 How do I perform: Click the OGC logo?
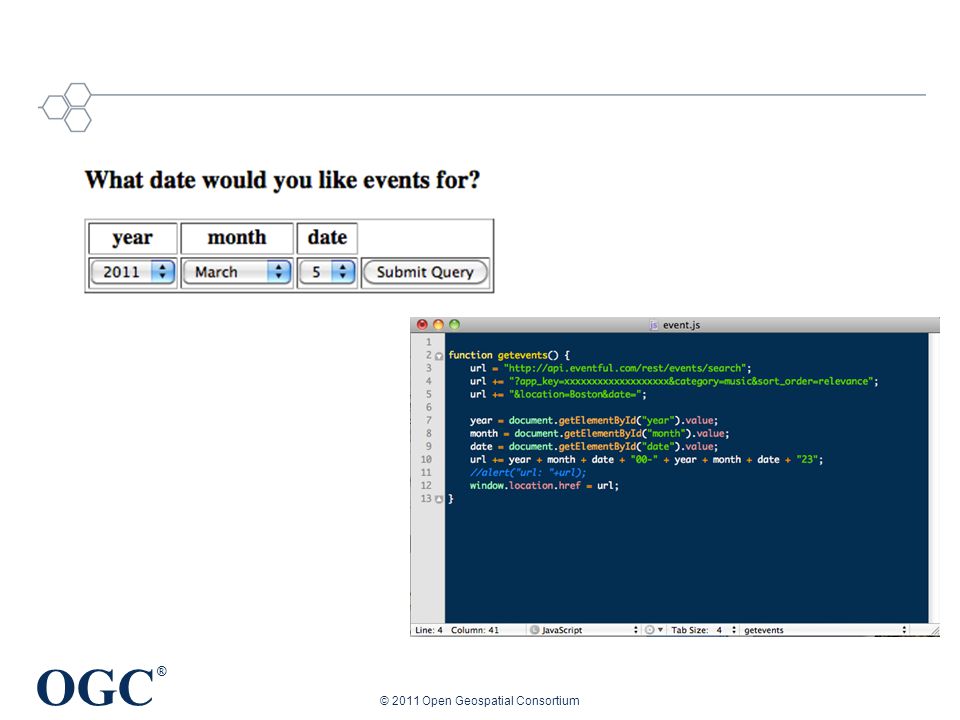pos(101,686)
